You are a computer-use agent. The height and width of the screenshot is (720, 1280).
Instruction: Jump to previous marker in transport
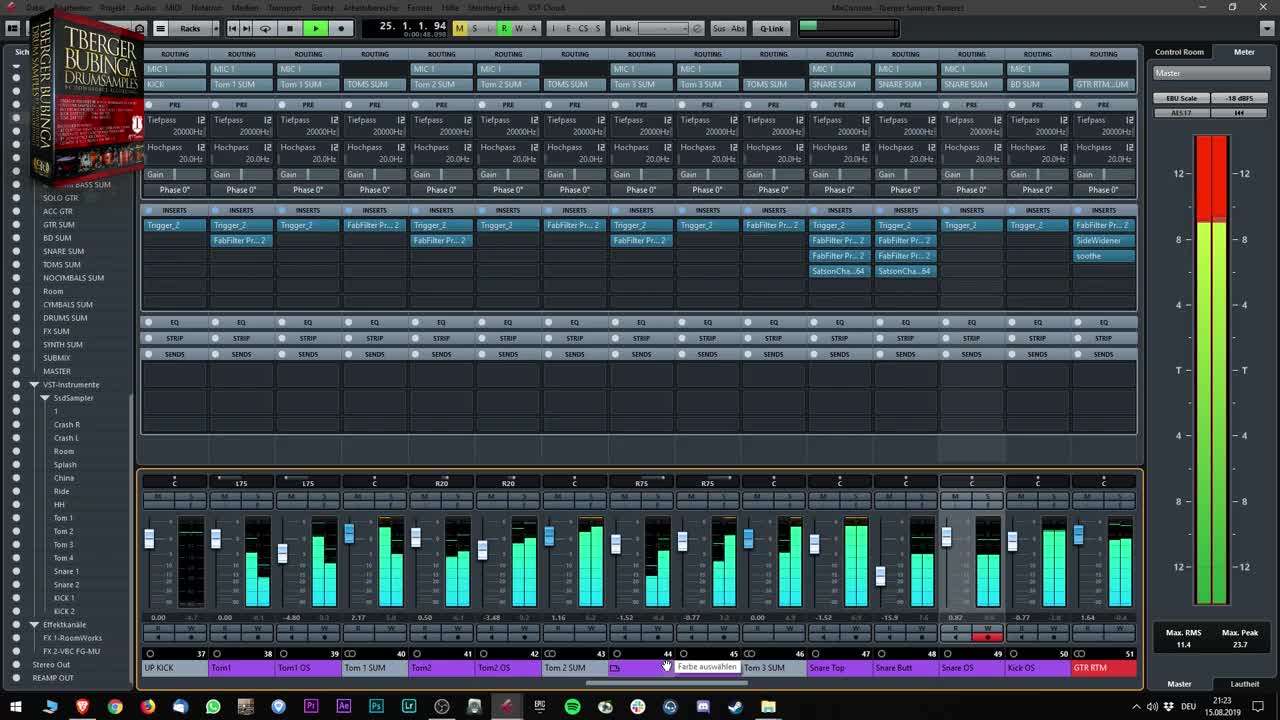(x=233, y=28)
